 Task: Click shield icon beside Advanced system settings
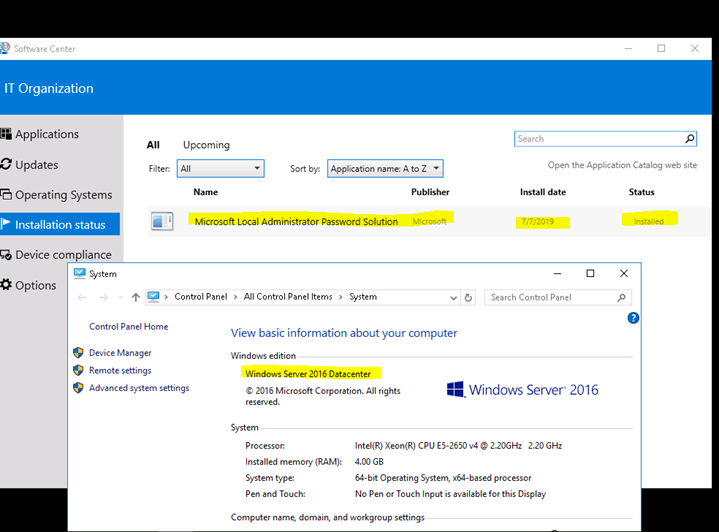tap(78, 388)
